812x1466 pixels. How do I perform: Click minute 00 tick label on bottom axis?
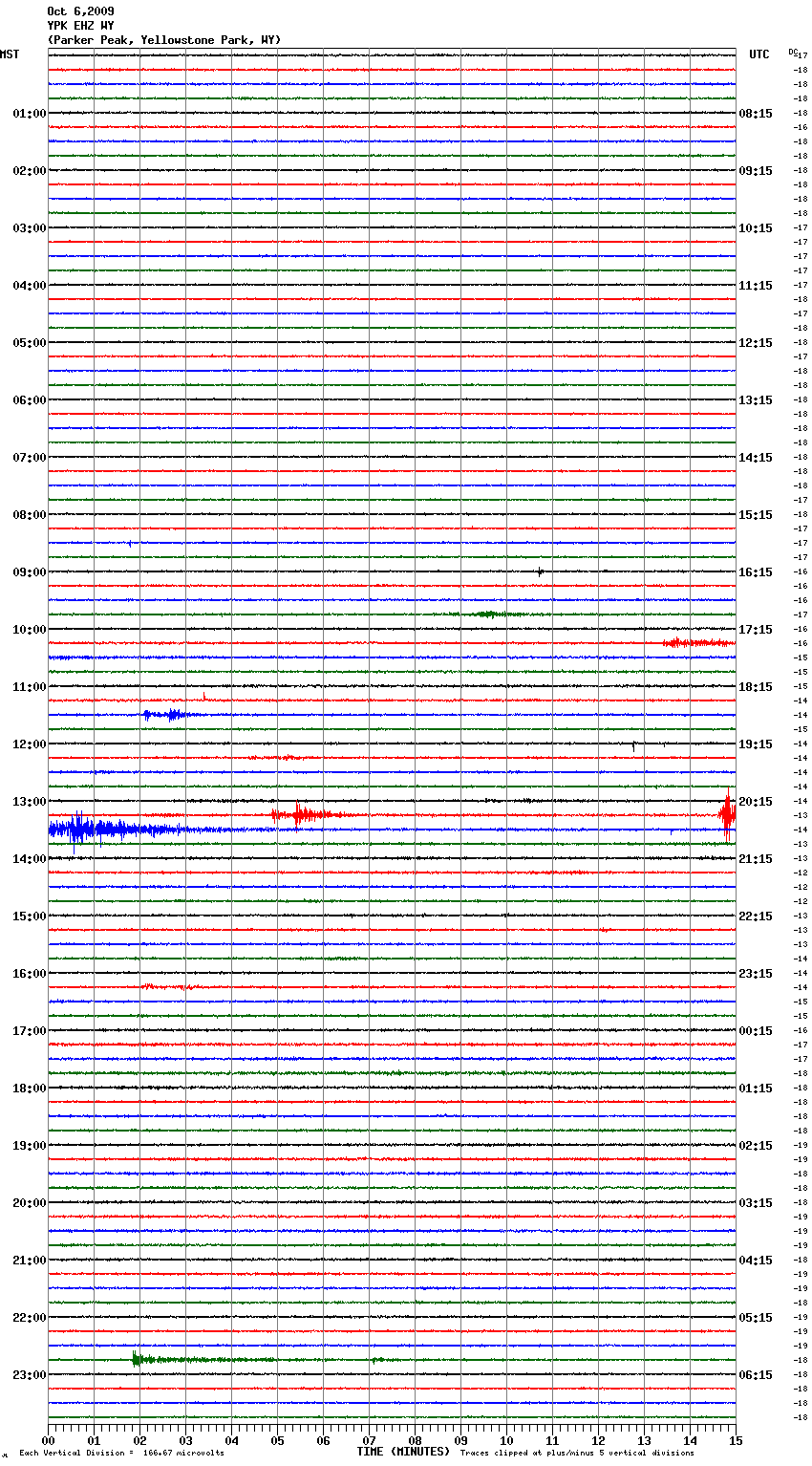[x=48, y=1440]
